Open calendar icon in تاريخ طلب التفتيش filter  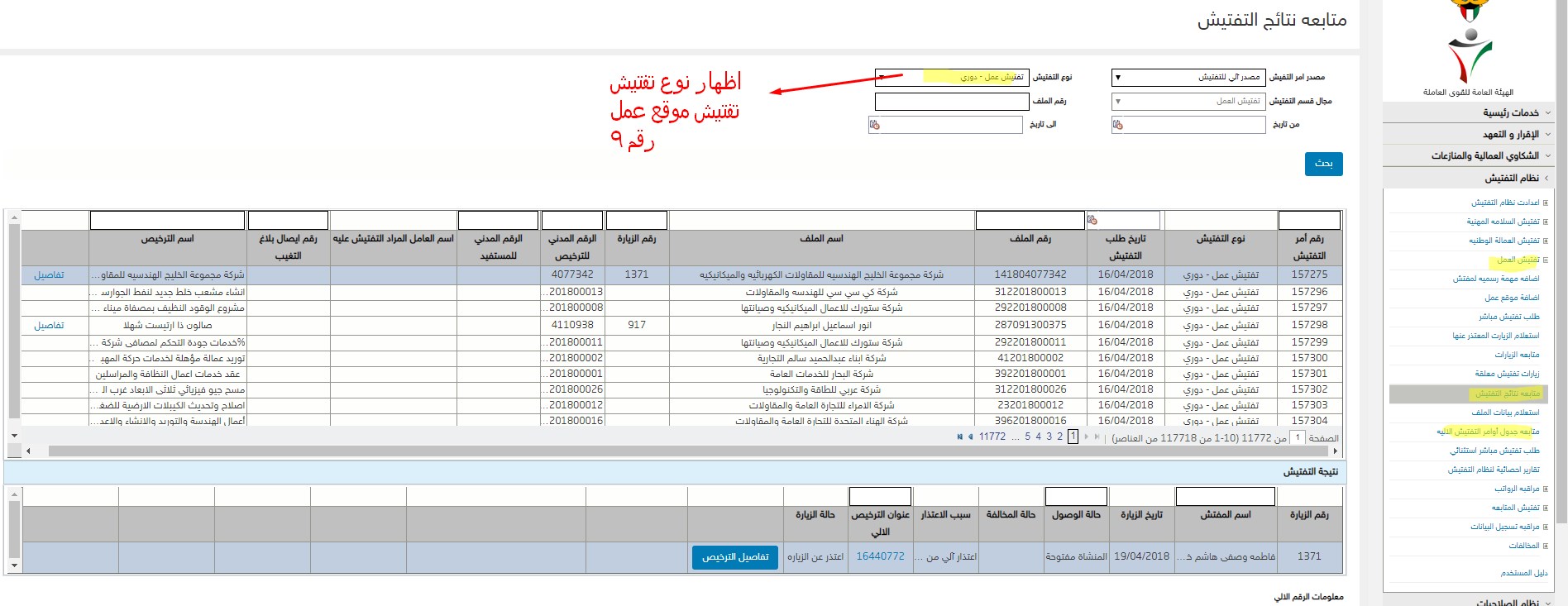click(1092, 220)
